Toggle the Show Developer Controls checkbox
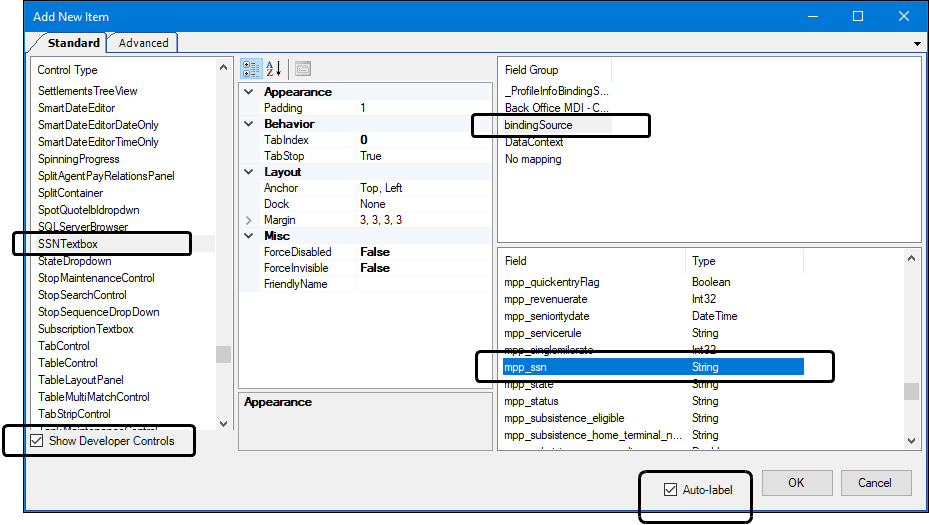Image resolution: width=929 pixels, height=525 pixels. pos(37,440)
